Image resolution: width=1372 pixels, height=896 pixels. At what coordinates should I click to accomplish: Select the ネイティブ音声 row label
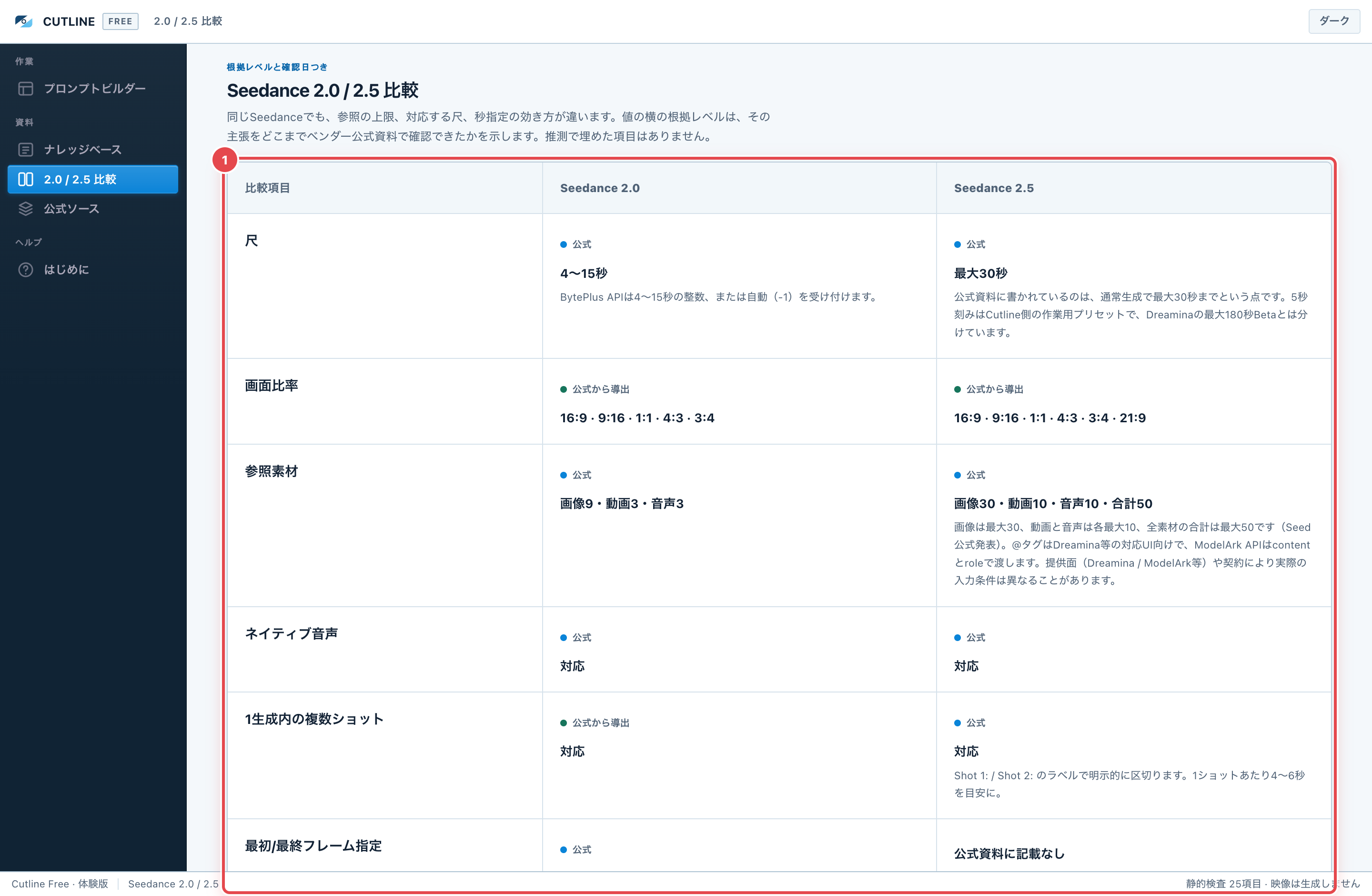(x=291, y=633)
